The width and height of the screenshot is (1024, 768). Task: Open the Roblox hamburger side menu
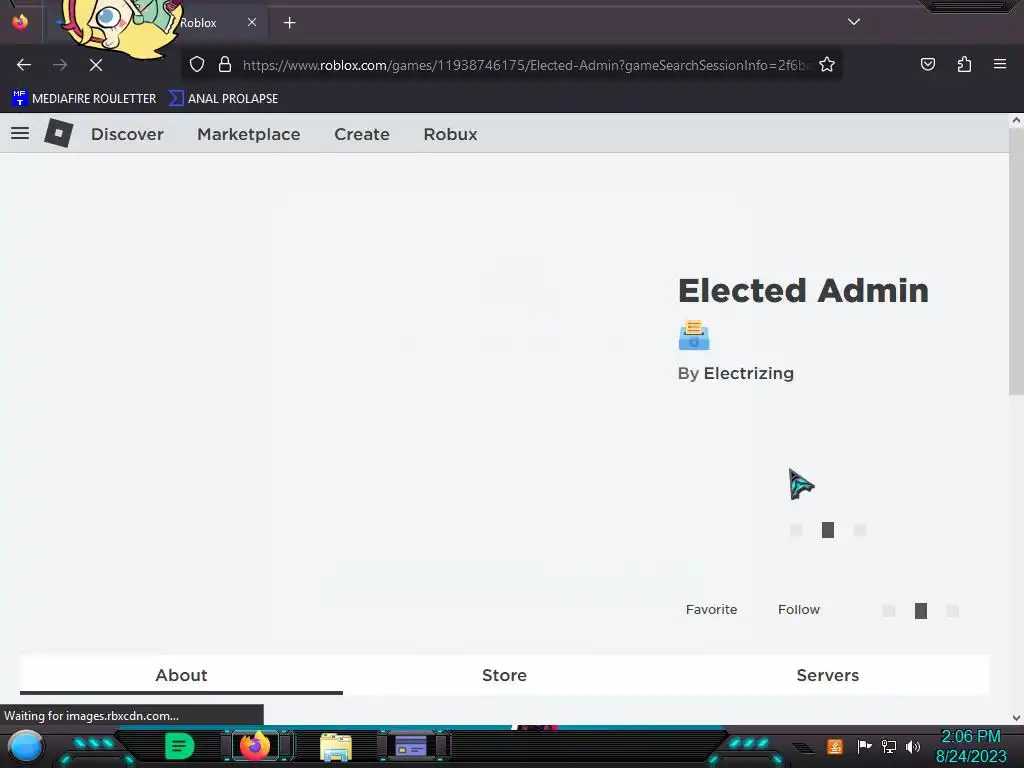pos(20,133)
